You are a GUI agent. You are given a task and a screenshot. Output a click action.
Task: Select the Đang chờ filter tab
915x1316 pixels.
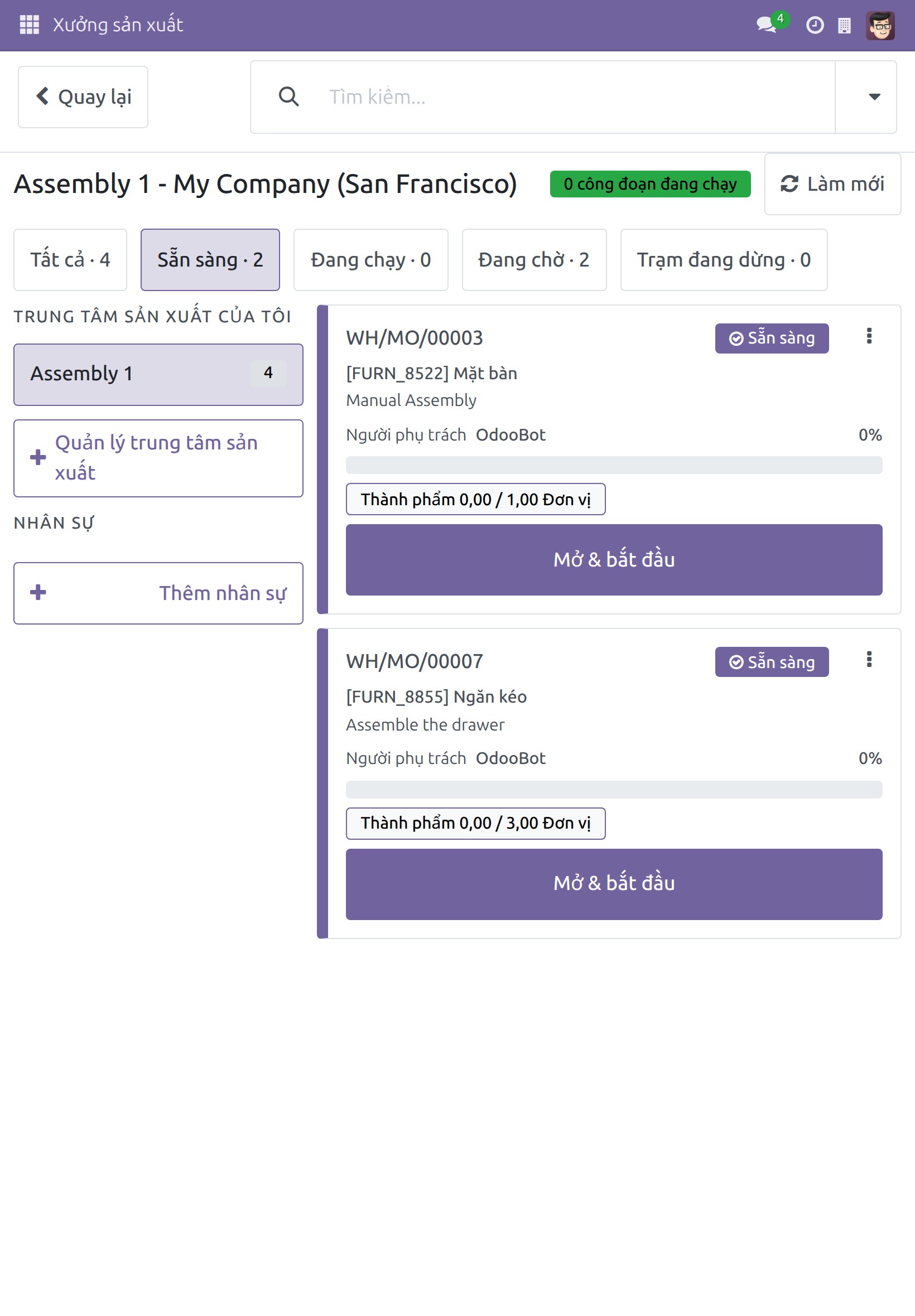click(x=534, y=260)
